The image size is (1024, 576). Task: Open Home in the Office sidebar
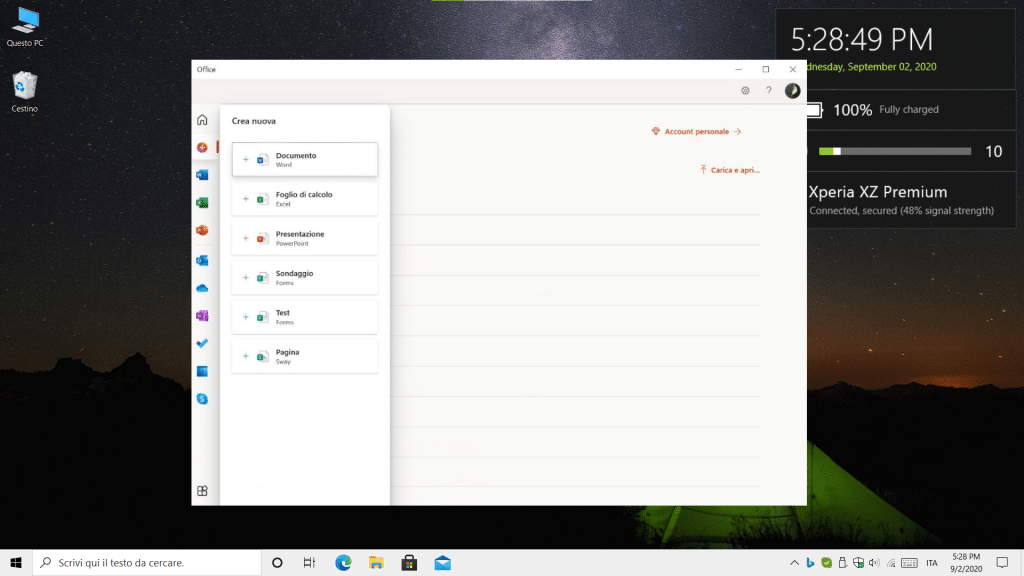pyautogui.click(x=202, y=119)
